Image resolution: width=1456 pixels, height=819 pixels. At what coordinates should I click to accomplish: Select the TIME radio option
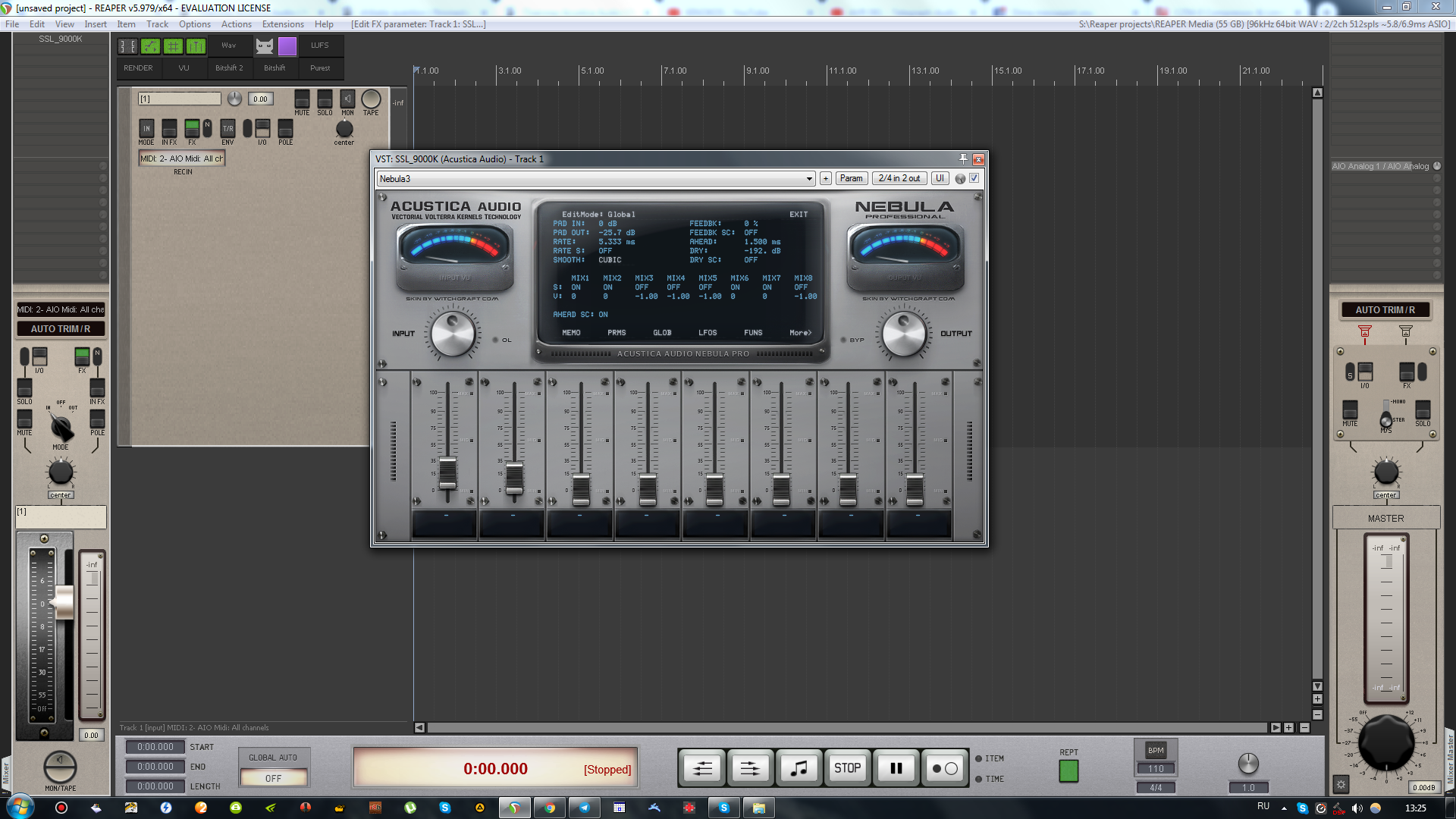tap(990, 779)
